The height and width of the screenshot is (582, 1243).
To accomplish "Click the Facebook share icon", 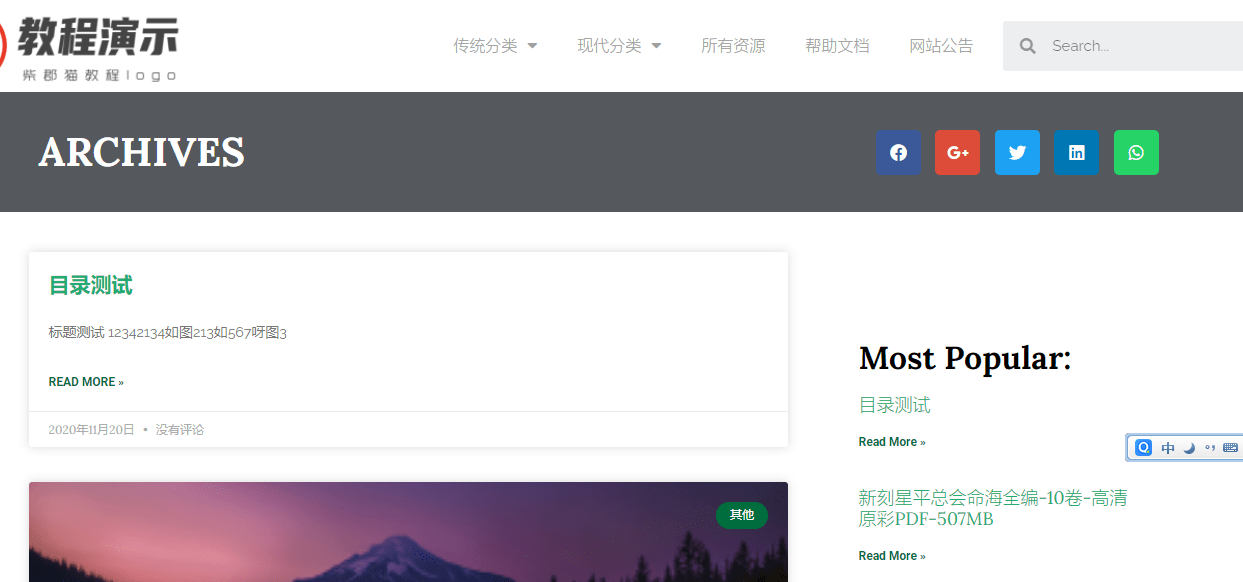I will pyautogui.click(x=897, y=152).
